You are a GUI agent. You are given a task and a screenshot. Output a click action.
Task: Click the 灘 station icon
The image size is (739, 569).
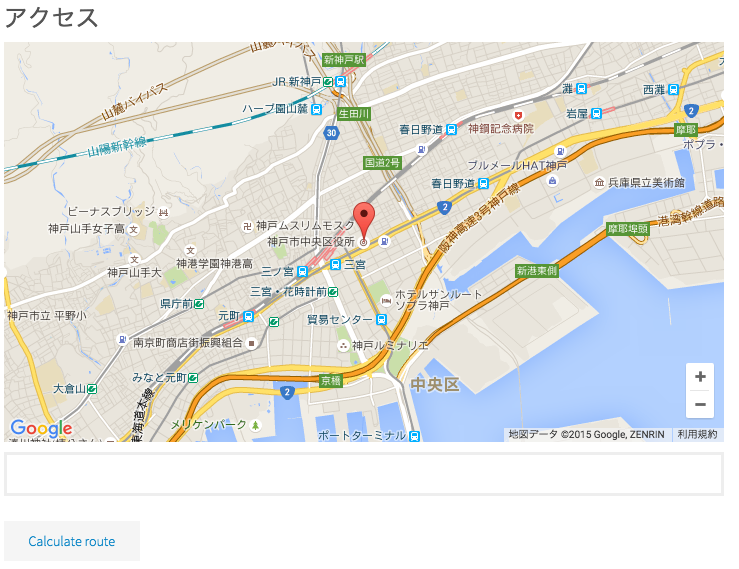(x=582, y=88)
